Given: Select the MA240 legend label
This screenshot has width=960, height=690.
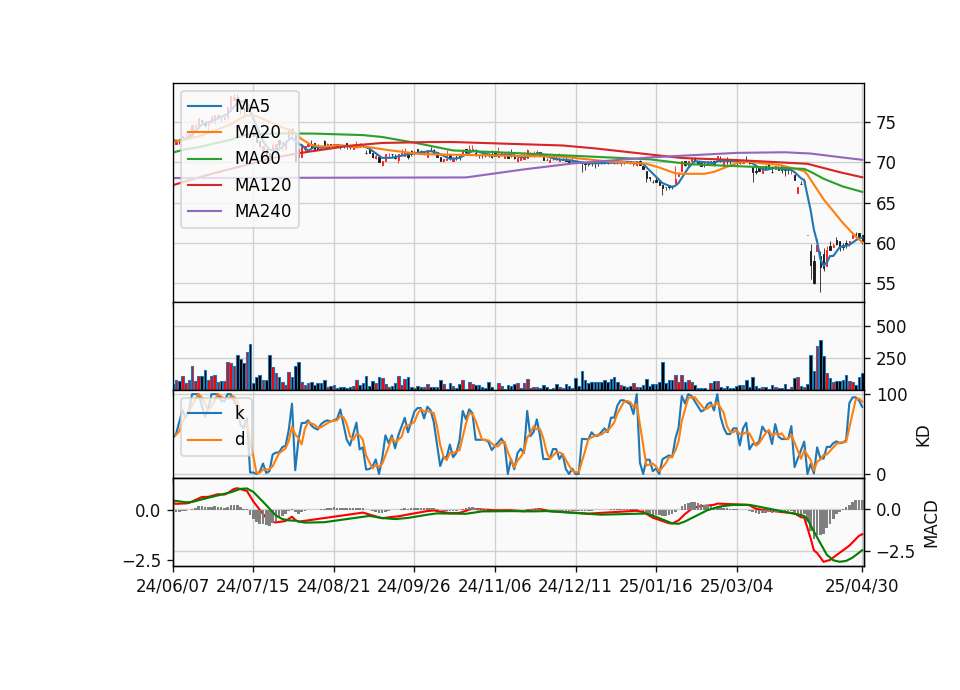Looking at the screenshot, I should pyautogui.click(x=263, y=211).
